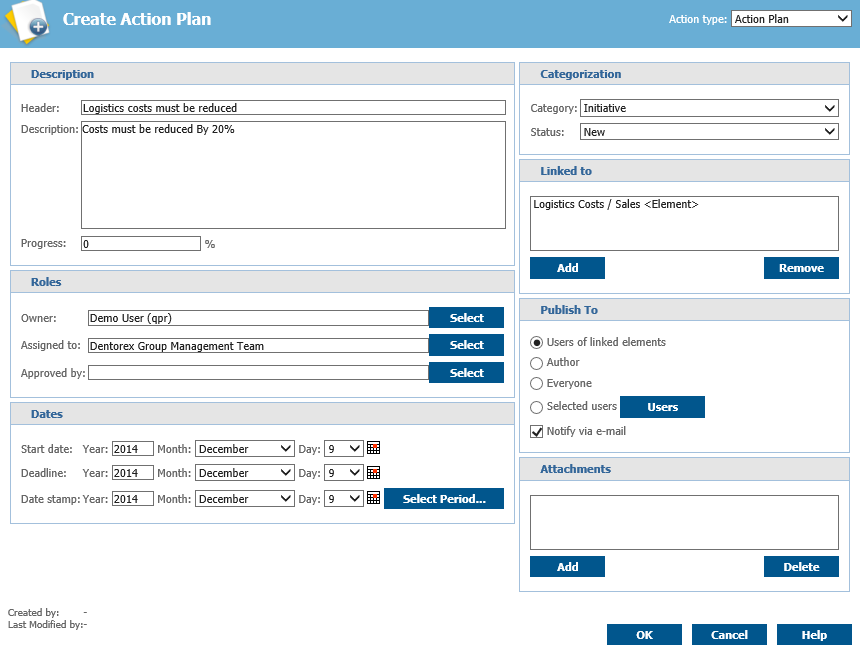Select the Selected users radio button
Screen dimensions: 860x657
click(x=538, y=407)
